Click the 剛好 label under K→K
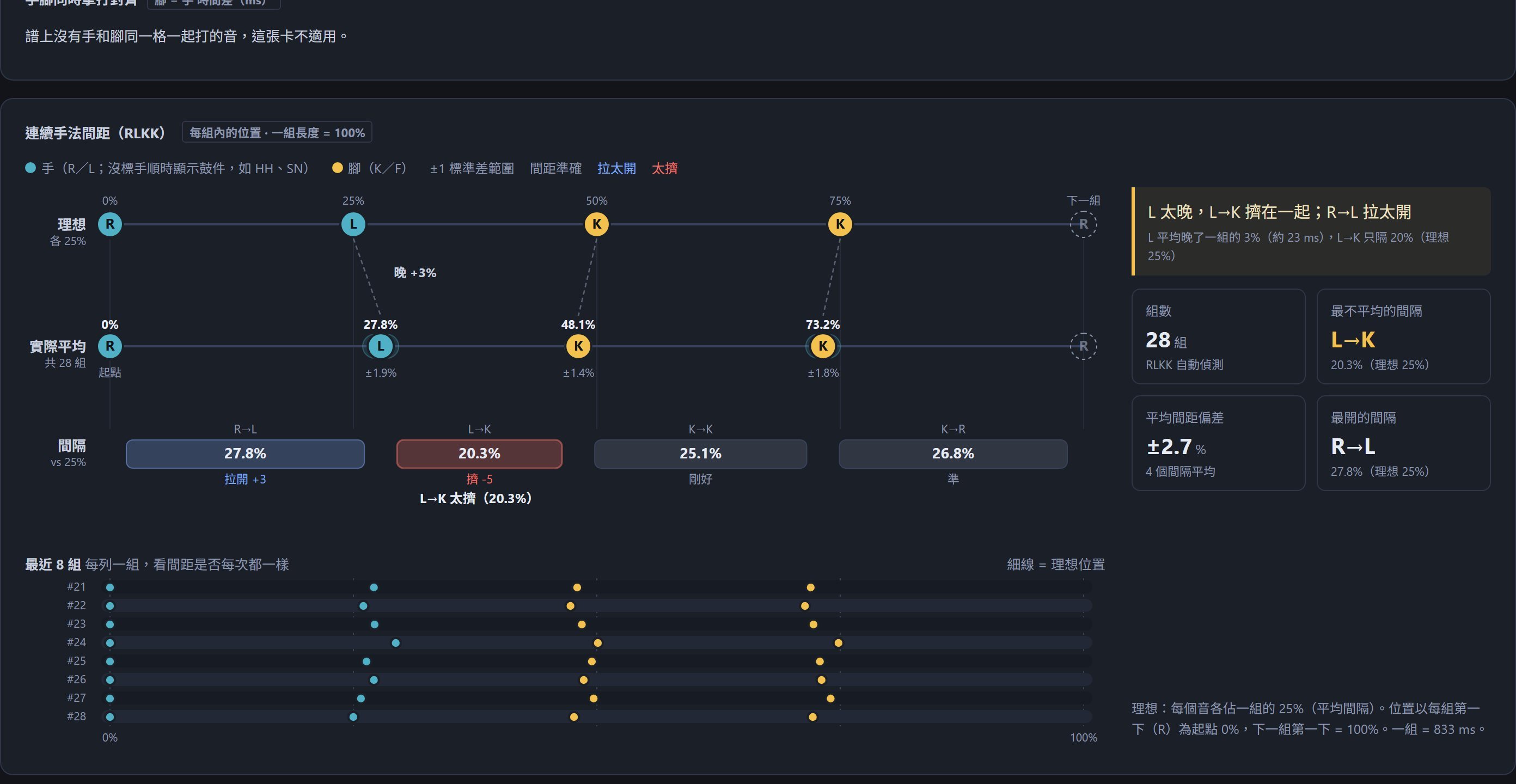The width and height of the screenshot is (1516, 784). 700,479
